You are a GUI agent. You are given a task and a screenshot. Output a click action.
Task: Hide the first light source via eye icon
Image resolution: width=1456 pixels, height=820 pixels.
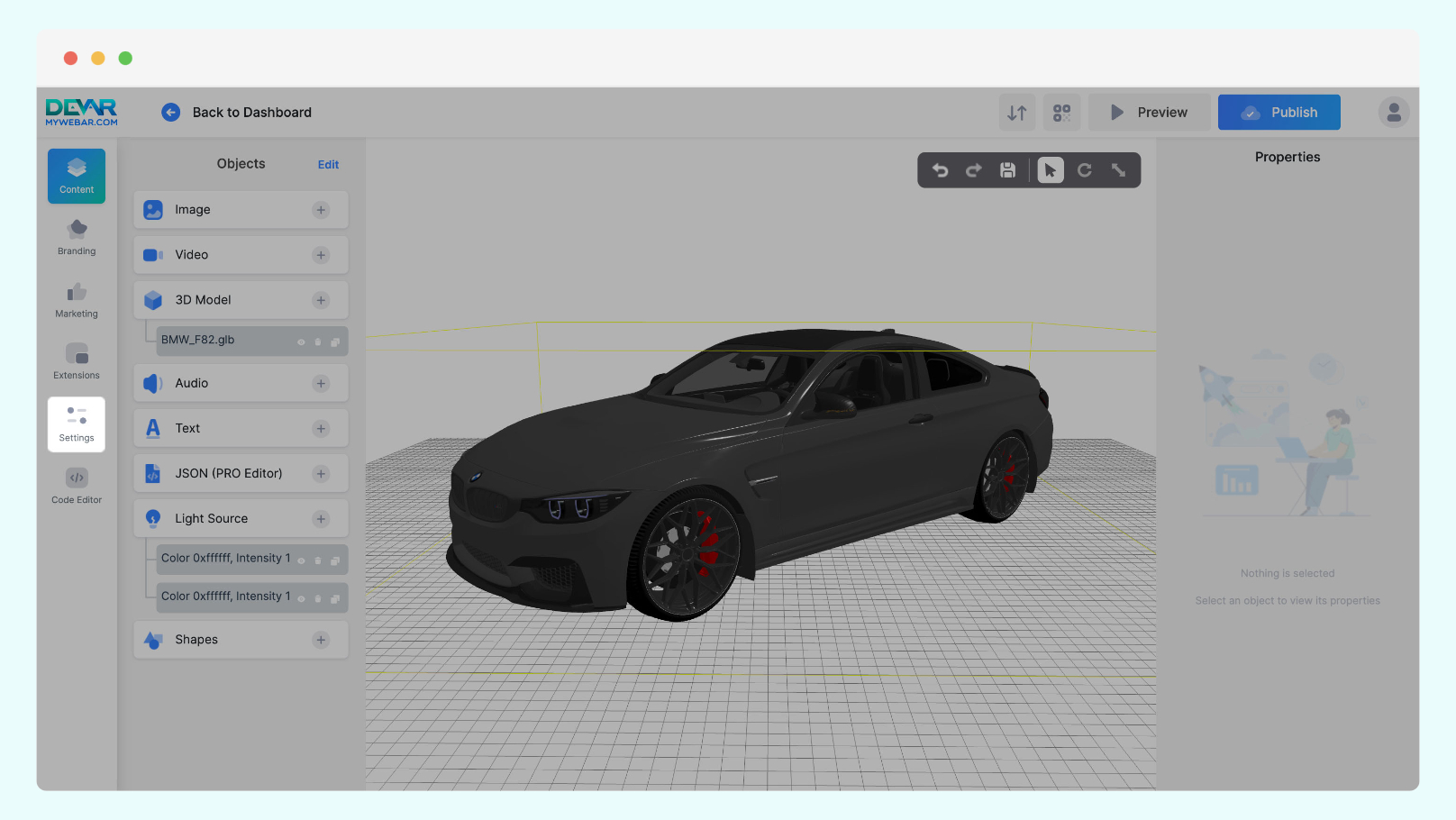point(301,560)
